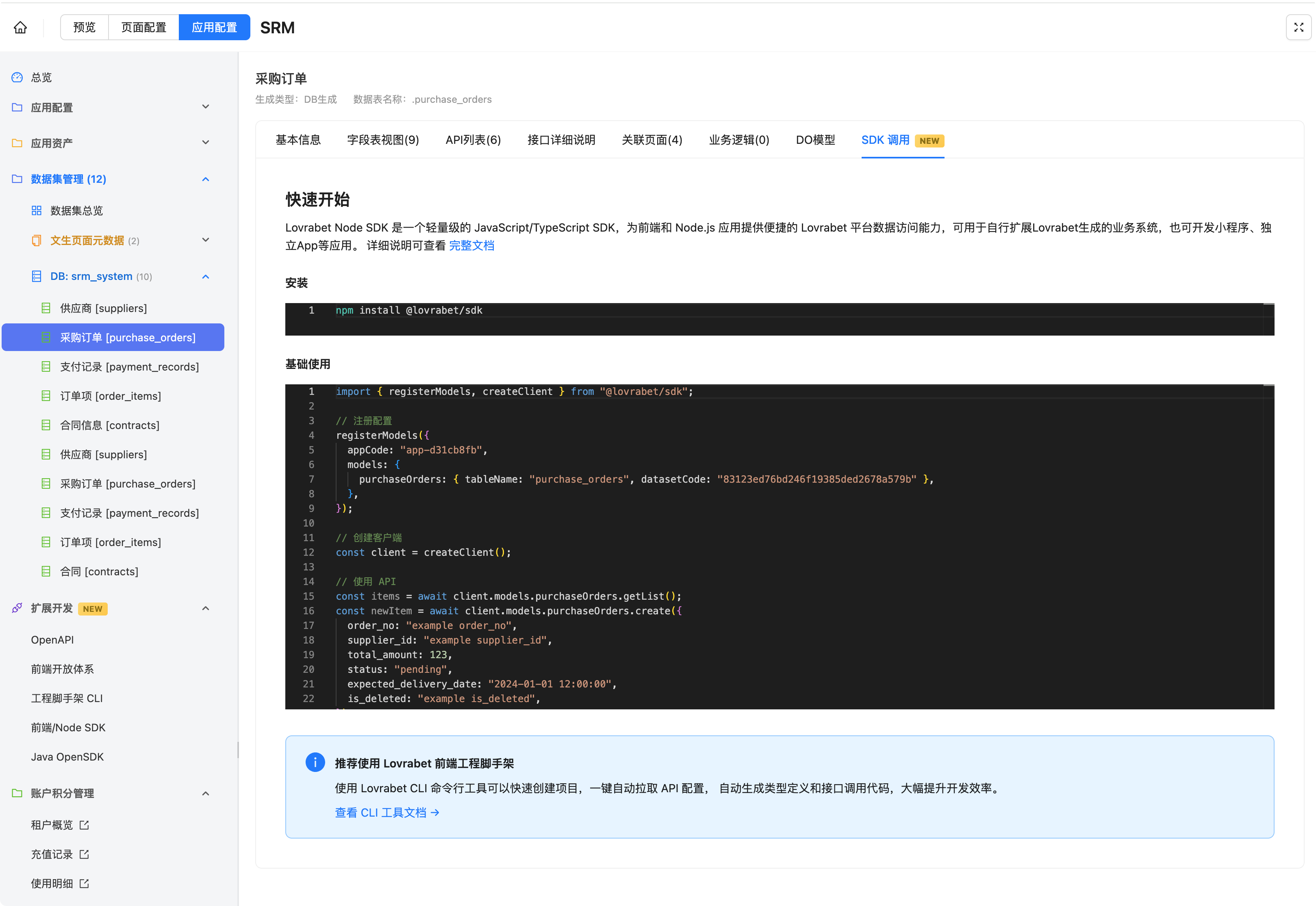Click external-link icon beside 使用明细

click(84, 883)
